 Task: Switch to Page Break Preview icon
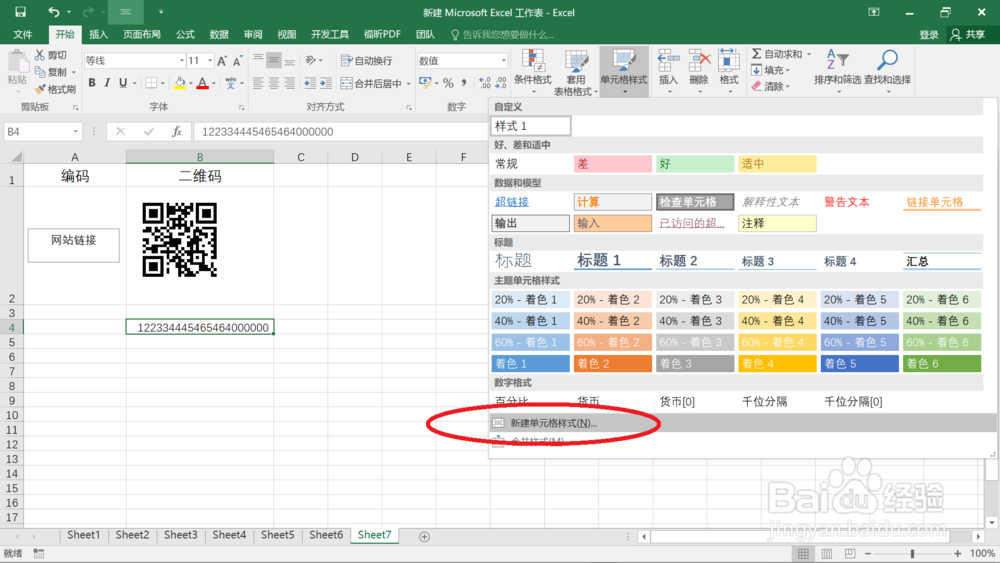click(x=850, y=553)
